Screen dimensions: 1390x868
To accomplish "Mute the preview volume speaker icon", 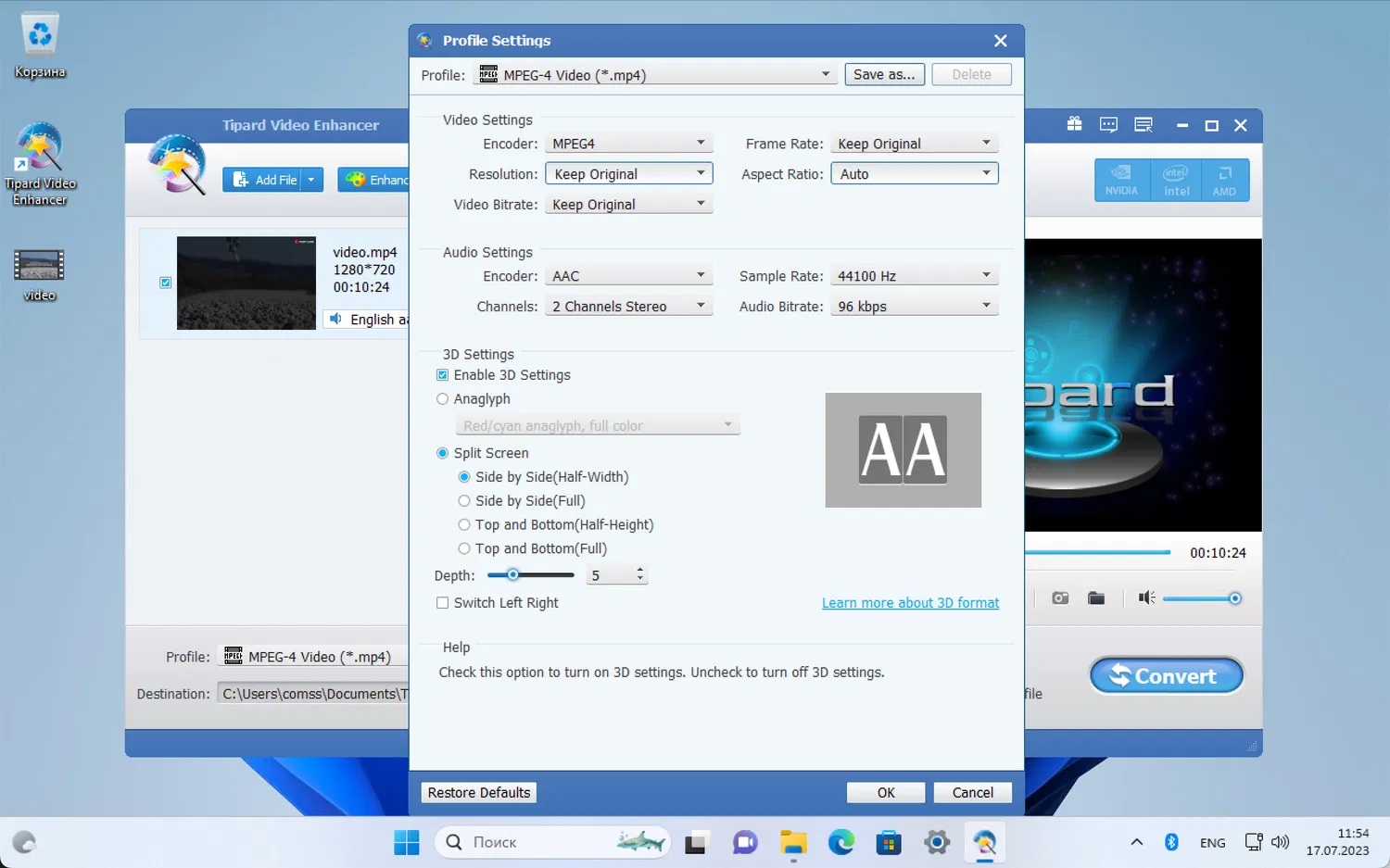I will (x=1146, y=598).
